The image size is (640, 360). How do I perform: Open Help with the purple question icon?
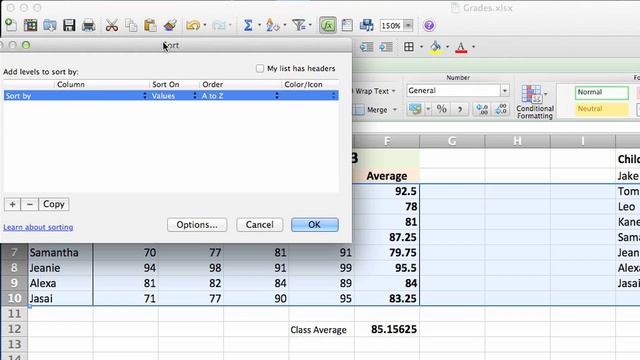(429, 25)
